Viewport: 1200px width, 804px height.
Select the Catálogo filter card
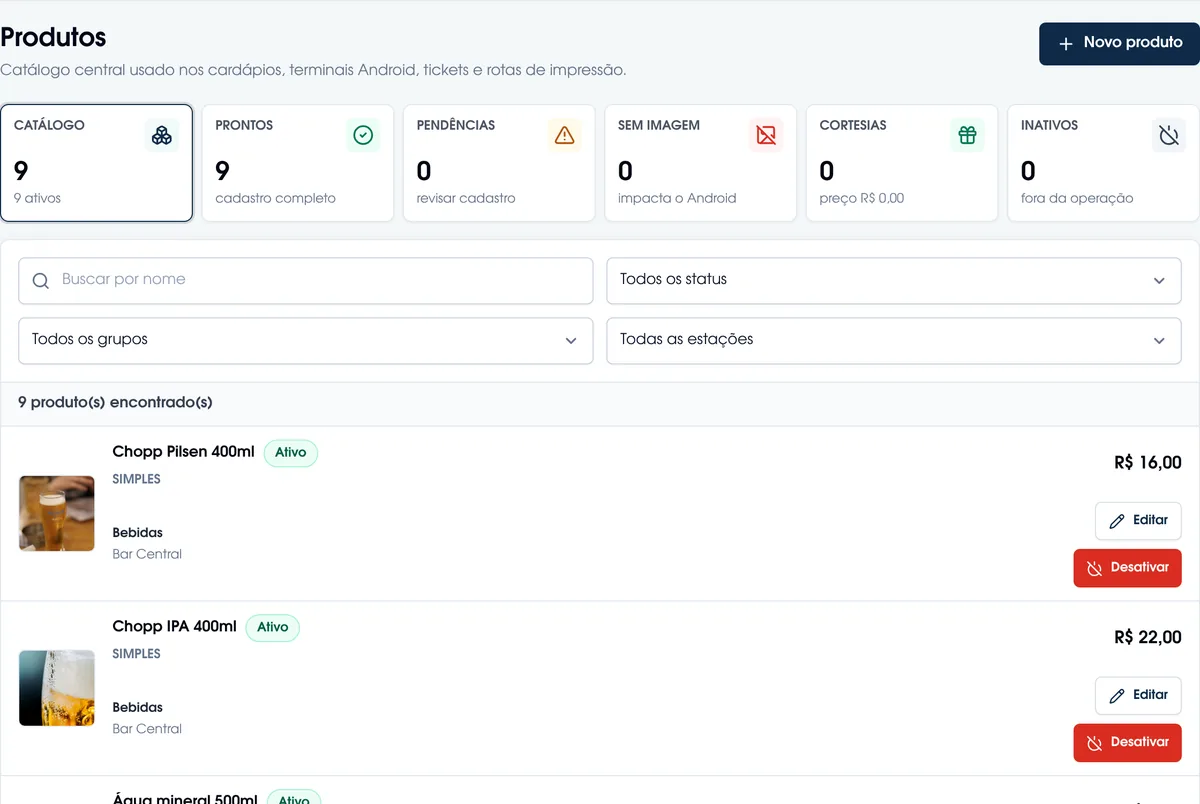(97, 163)
